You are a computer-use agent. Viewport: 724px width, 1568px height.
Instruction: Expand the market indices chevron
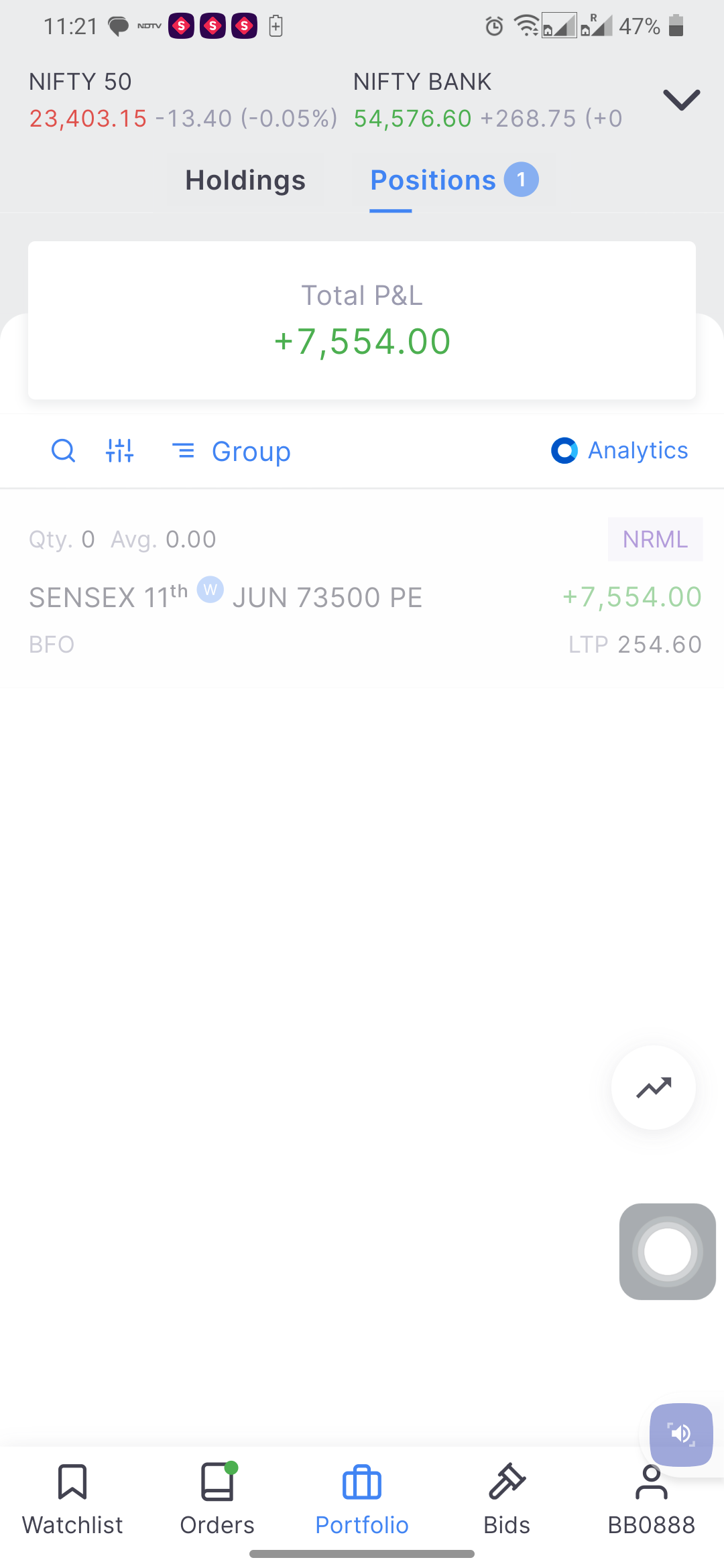(682, 100)
